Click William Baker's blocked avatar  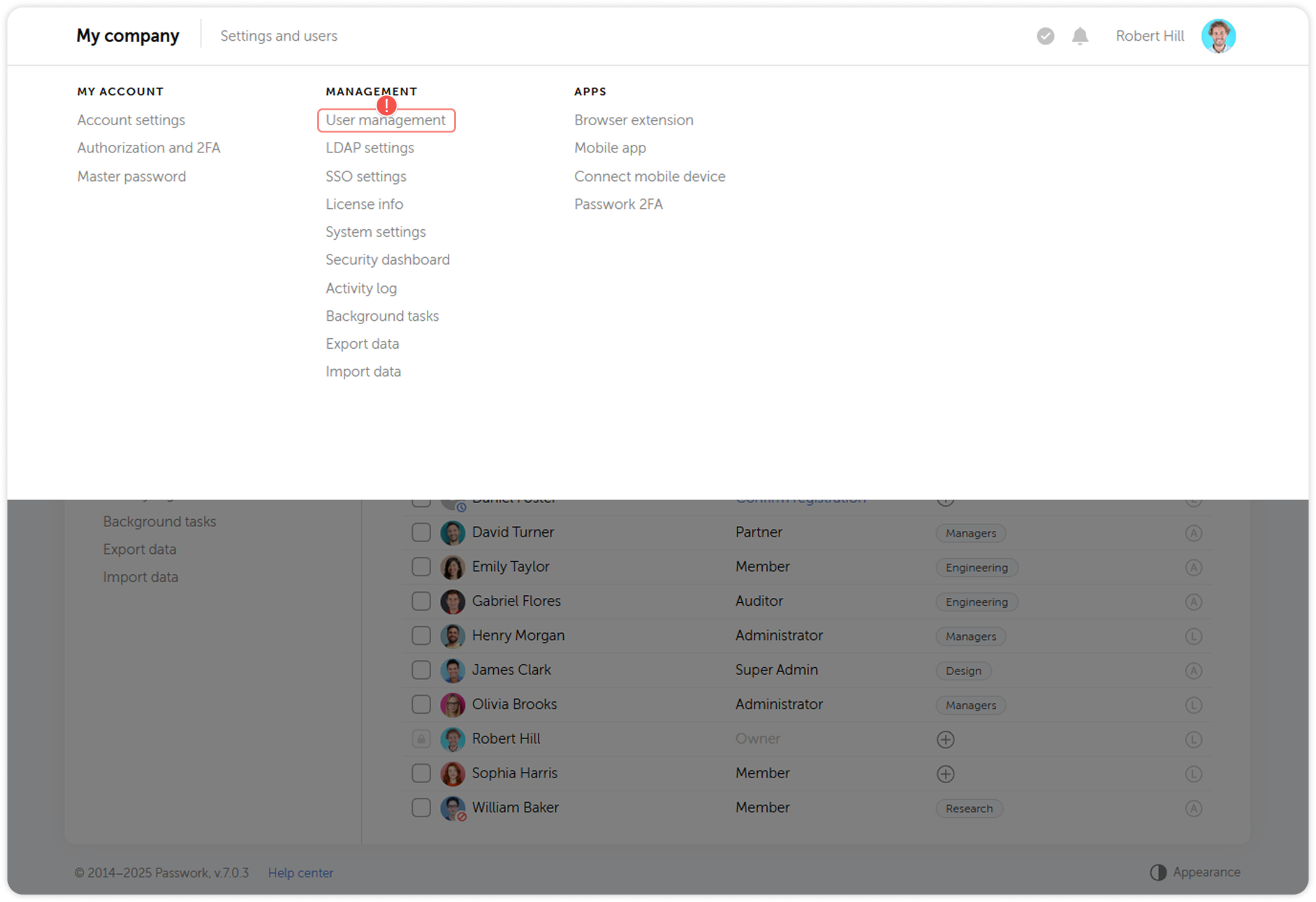tap(452, 808)
